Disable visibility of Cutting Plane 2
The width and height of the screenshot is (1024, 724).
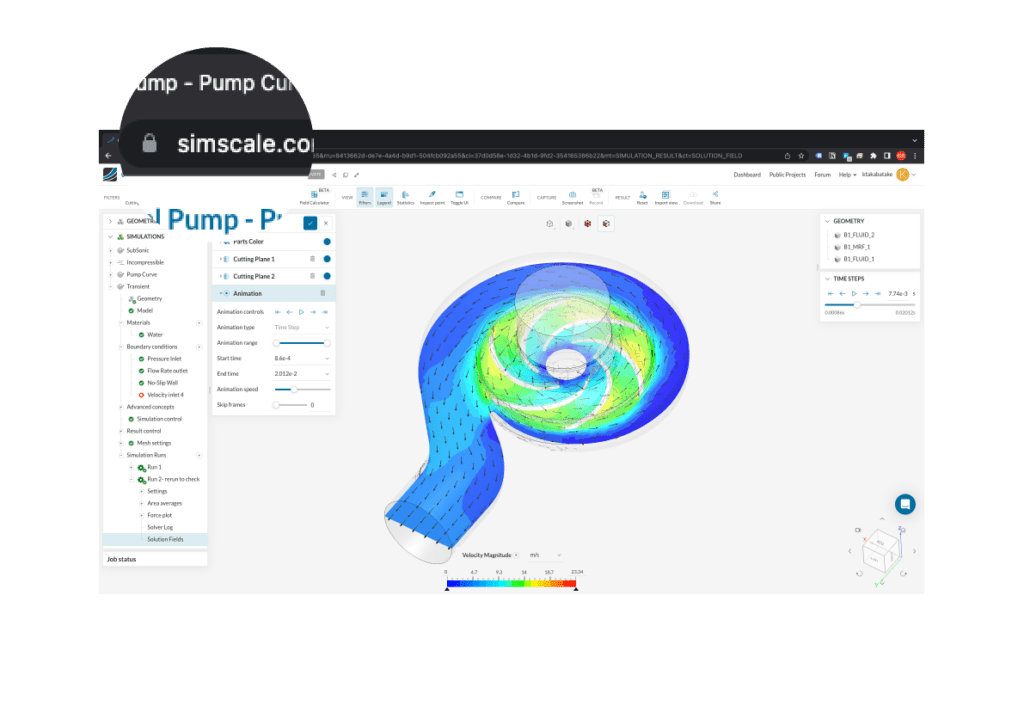[x=328, y=276]
